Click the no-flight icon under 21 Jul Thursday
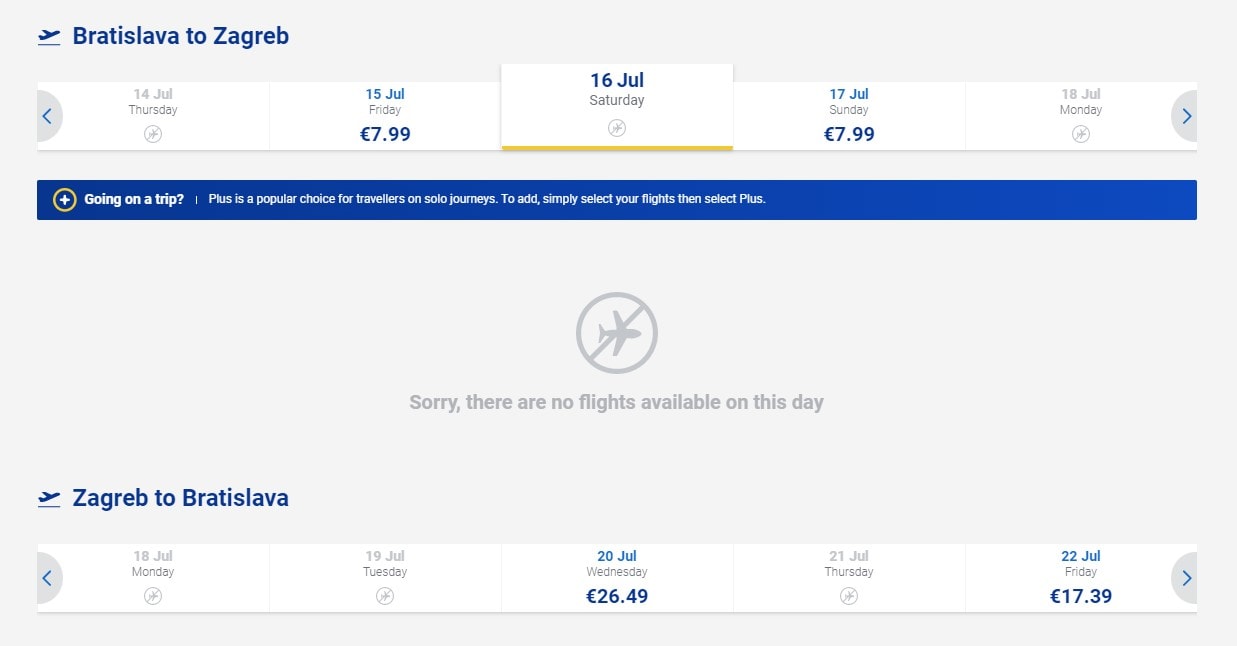Viewport: 1237px width, 646px height. coord(849,596)
